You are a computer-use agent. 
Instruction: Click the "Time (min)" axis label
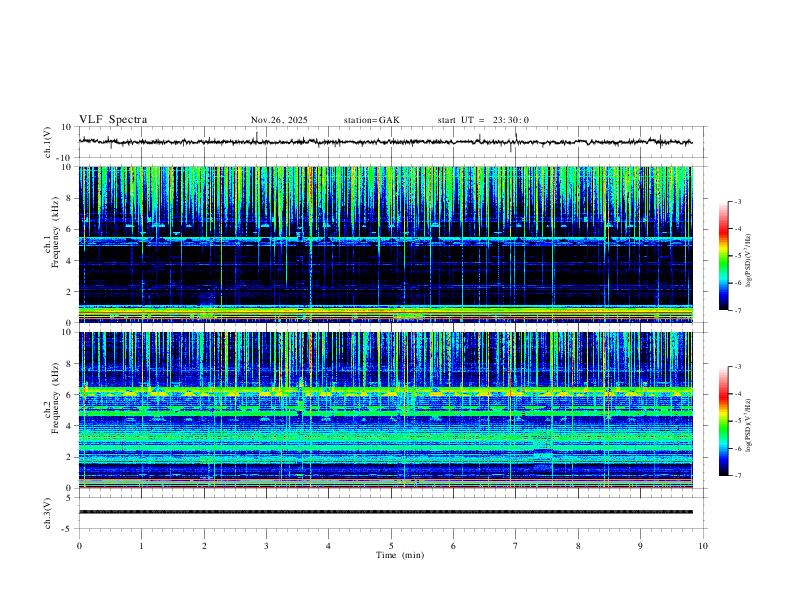400,555
